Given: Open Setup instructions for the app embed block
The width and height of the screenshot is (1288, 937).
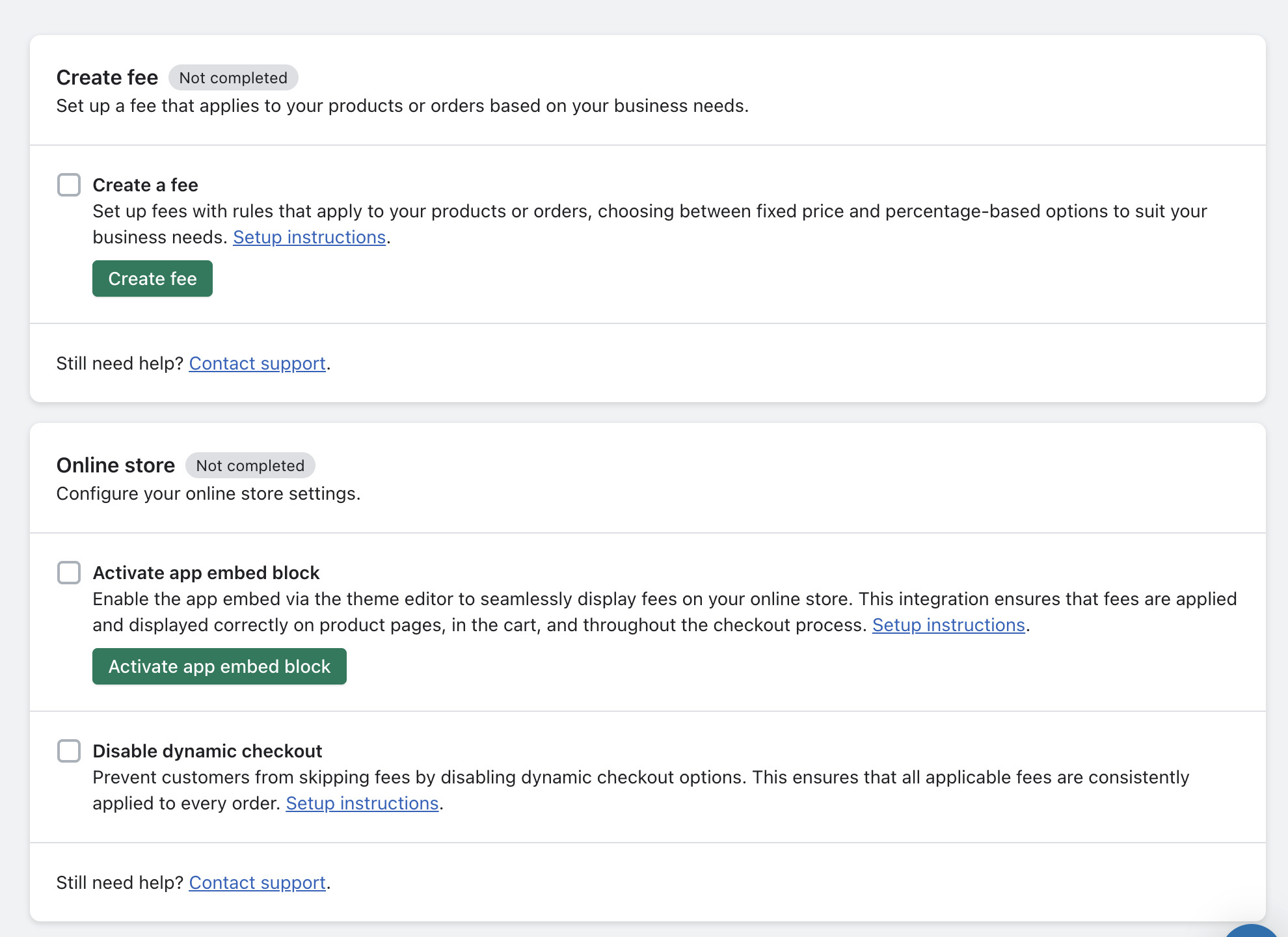Looking at the screenshot, I should click(949, 625).
